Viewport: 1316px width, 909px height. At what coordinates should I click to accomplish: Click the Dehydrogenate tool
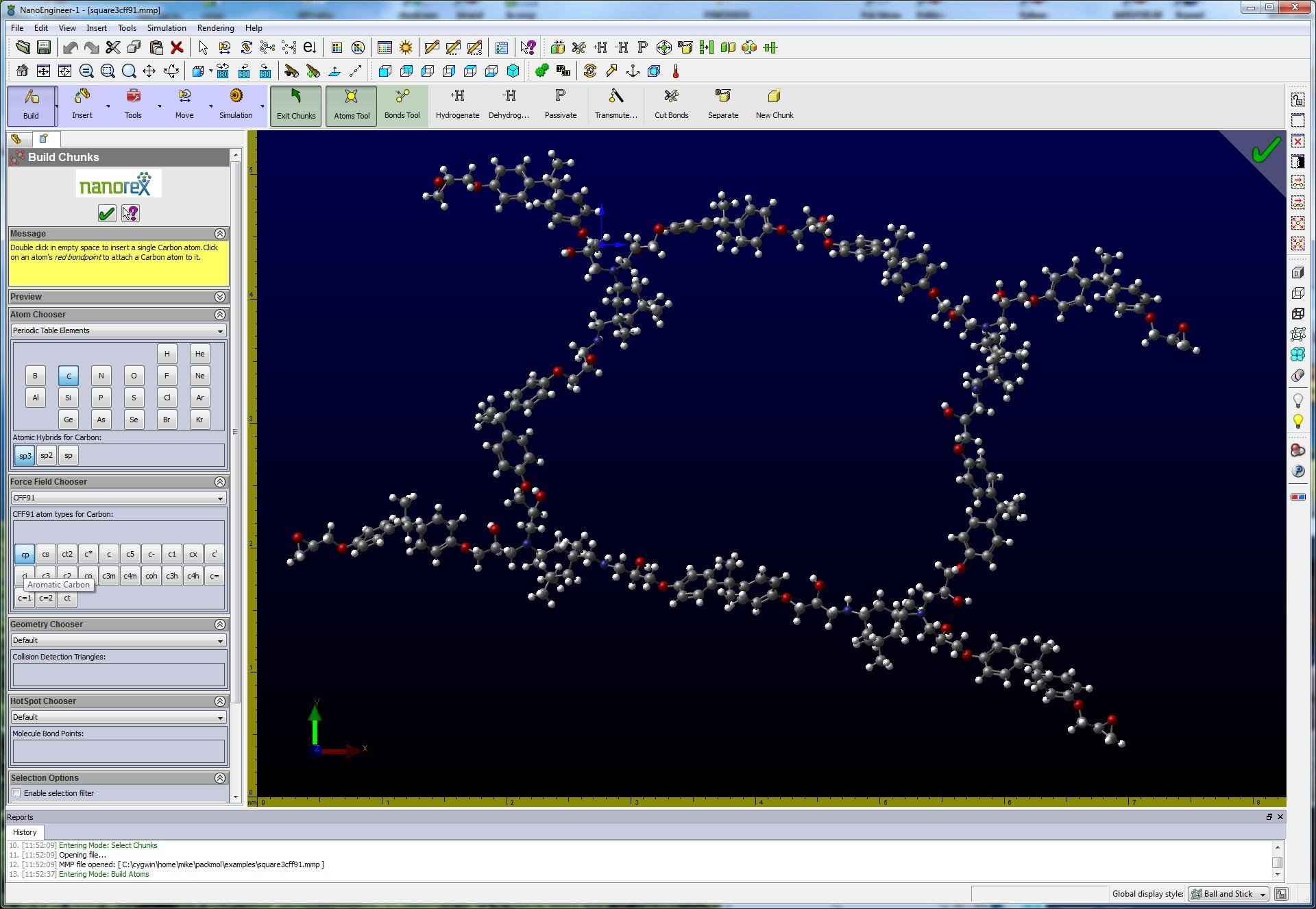coord(509,102)
